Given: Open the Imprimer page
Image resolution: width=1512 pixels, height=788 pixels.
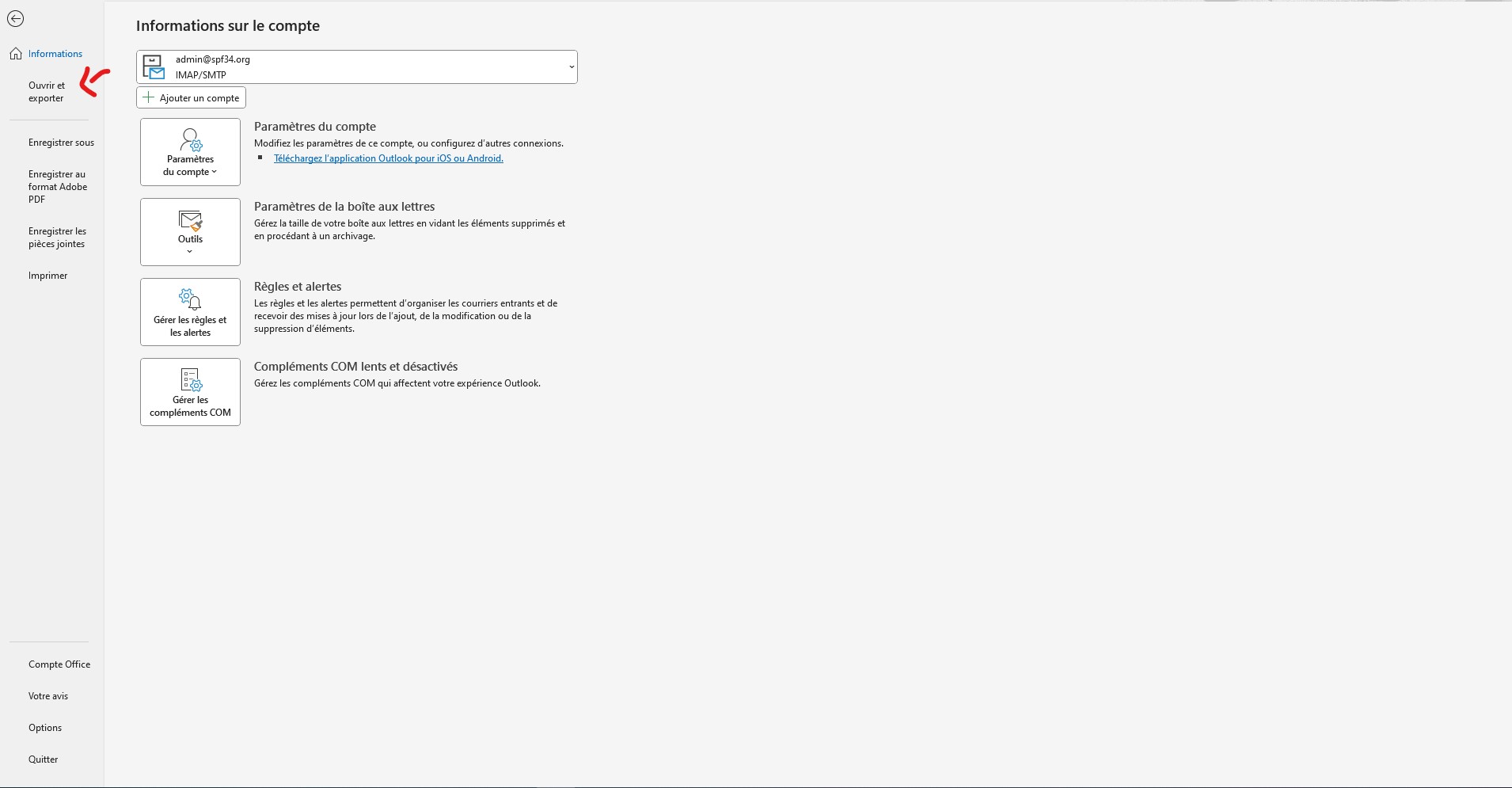Looking at the screenshot, I should pyautogui.click(x=47, y=276).
